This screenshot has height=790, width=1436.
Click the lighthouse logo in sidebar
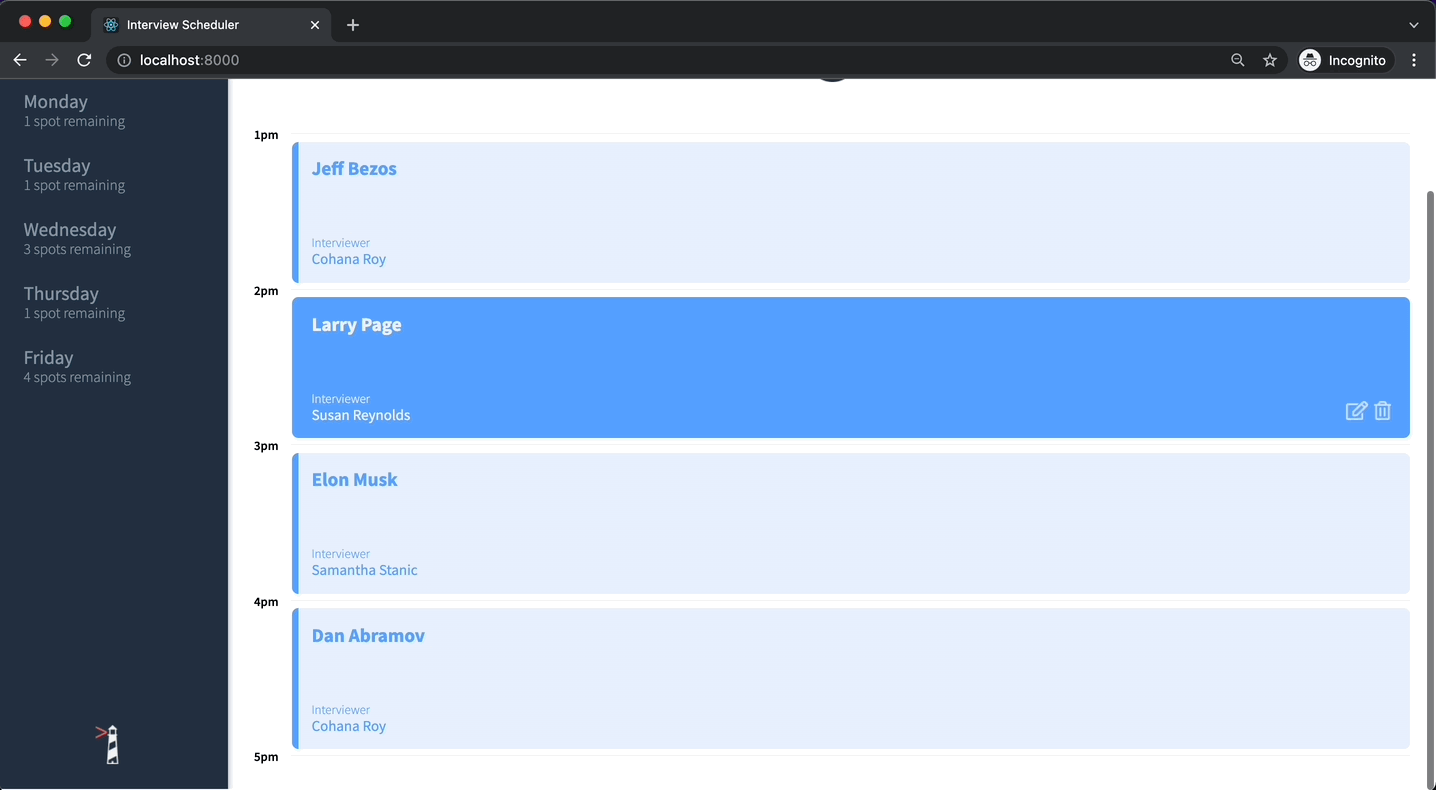[x=112, y=745]
